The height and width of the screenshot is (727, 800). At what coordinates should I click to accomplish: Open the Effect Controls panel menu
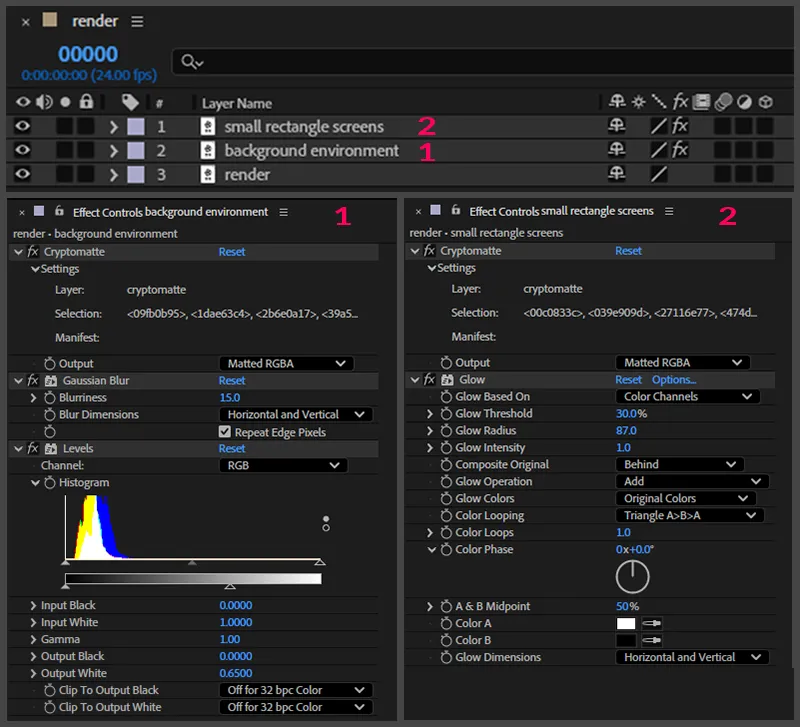tap(284, 211)
